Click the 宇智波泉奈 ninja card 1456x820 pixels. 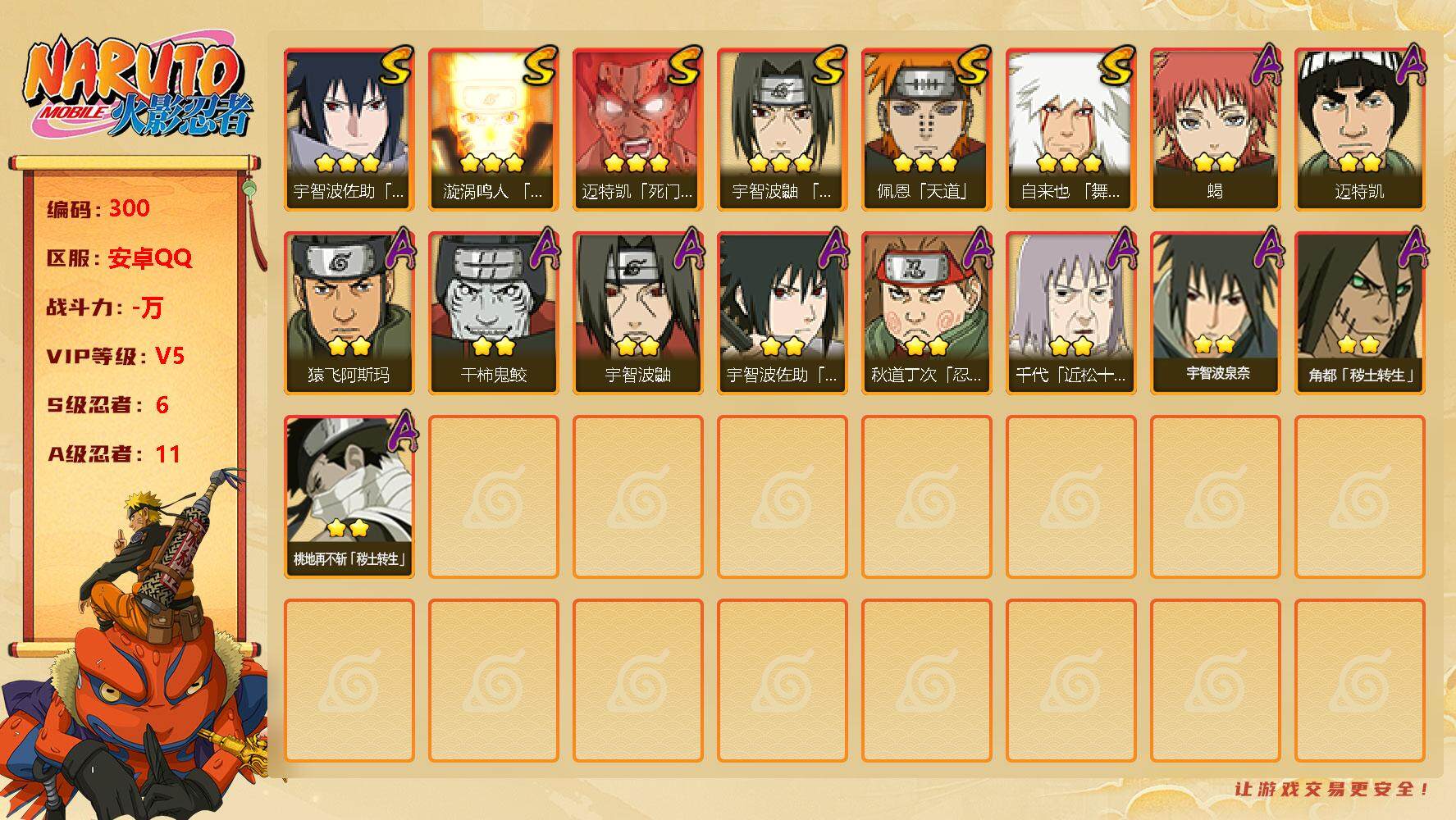click(x=1215, y=313)
